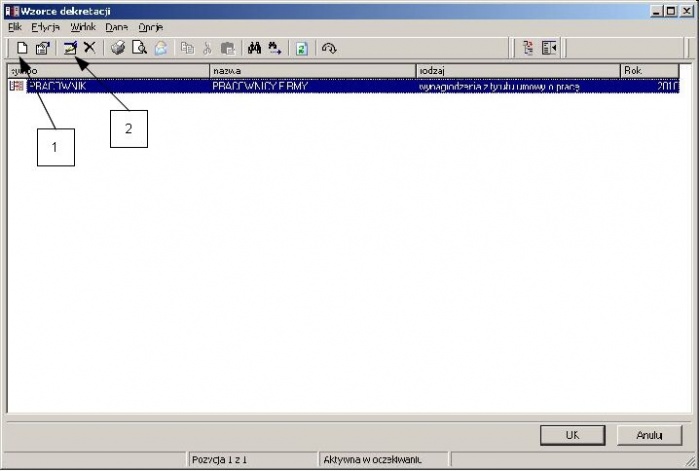The height and width of the screenshot is (471, 700).
Task: Open the Dane menu
Action: (117, 27)
